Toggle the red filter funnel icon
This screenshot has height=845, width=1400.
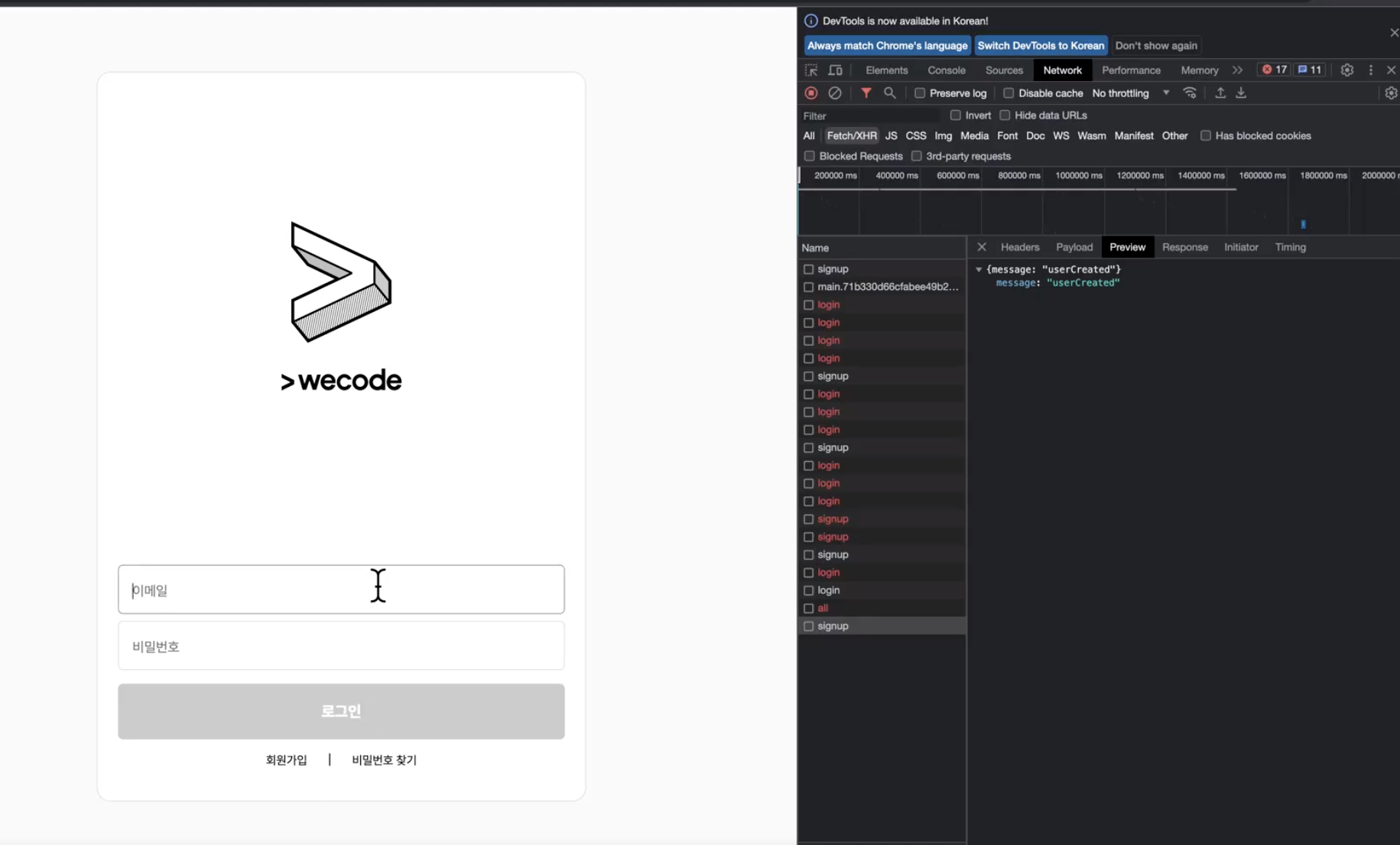click(x=866, y=93)
